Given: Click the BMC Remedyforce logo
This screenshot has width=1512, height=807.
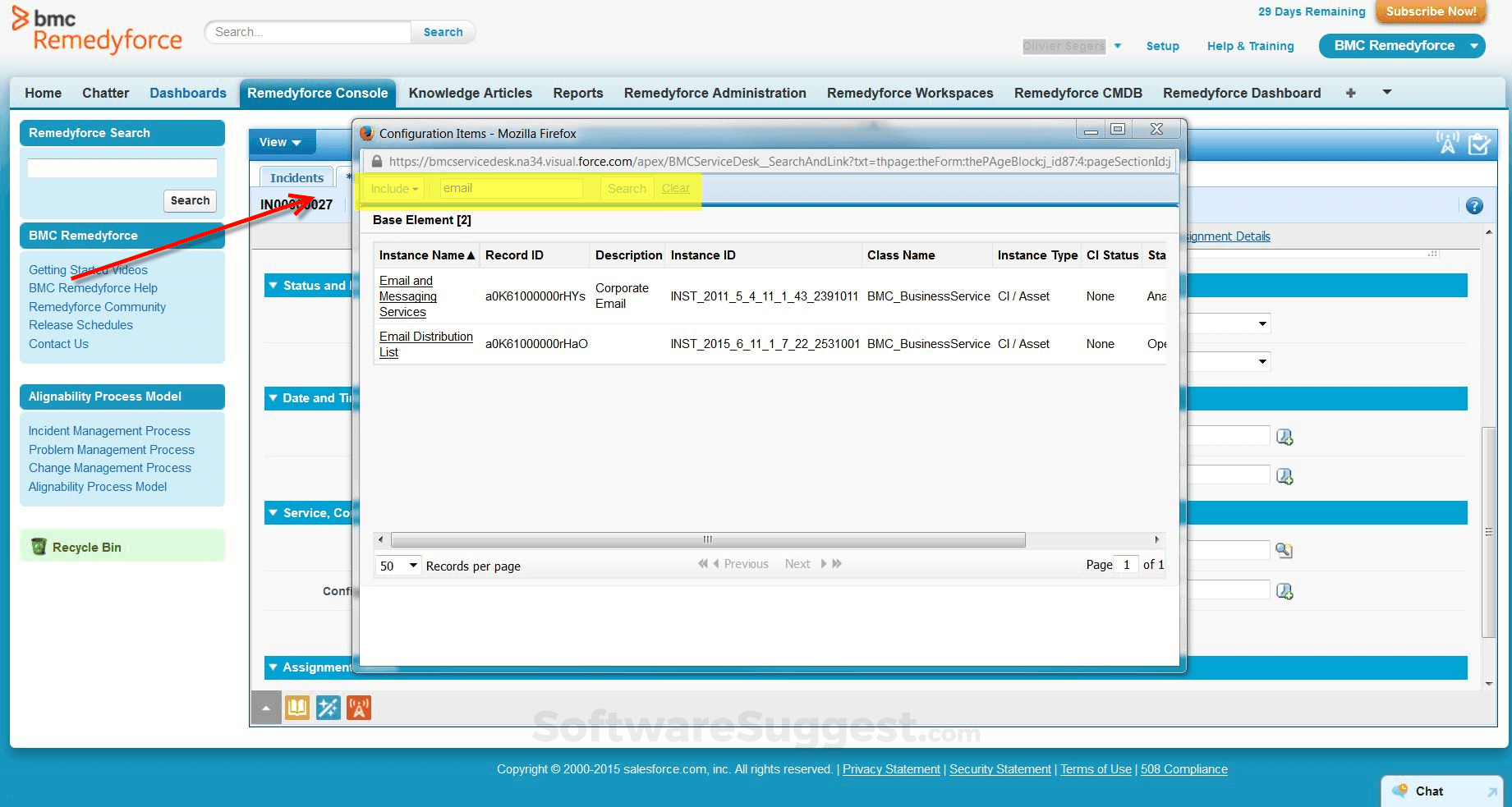Looking at the screenshot, I should coord(97,30).
